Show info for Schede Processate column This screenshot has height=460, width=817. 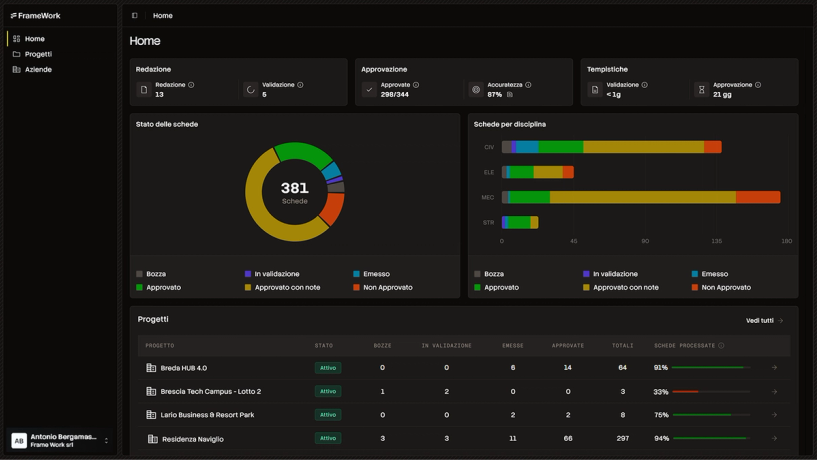click(721, 345)
